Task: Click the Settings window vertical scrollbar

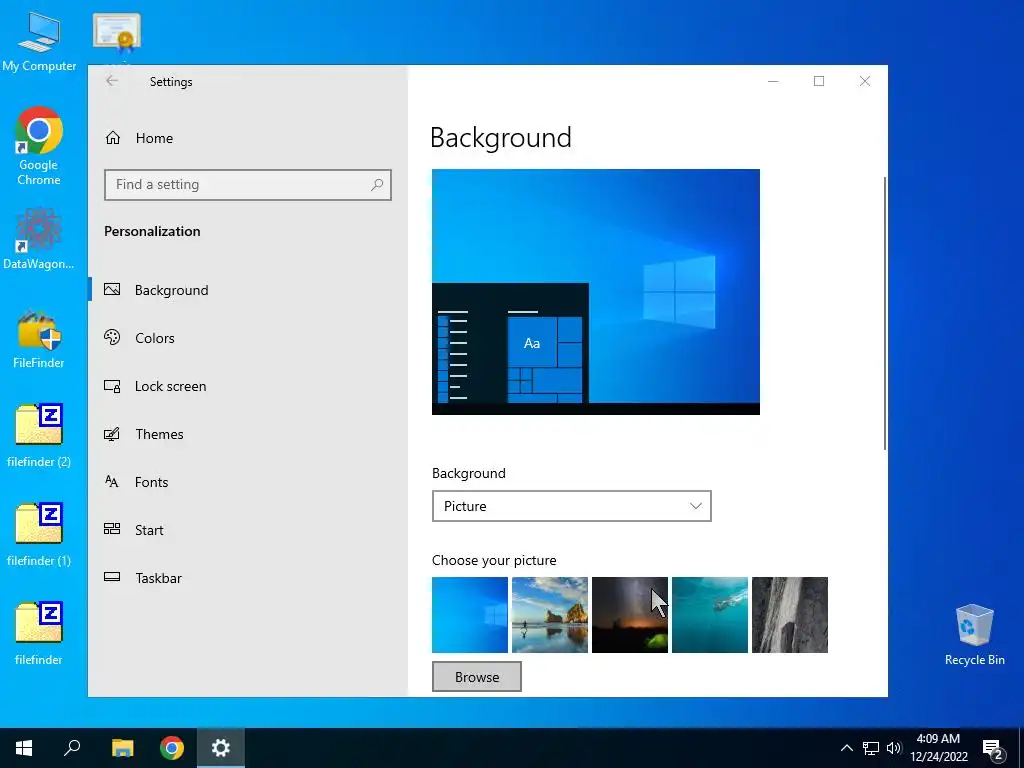Action: pos(885,313)
